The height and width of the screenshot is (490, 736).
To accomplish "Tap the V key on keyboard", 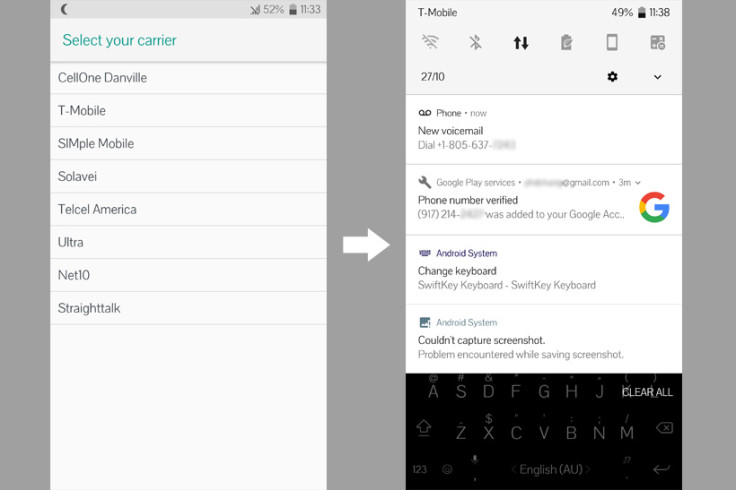I will 544,433.
